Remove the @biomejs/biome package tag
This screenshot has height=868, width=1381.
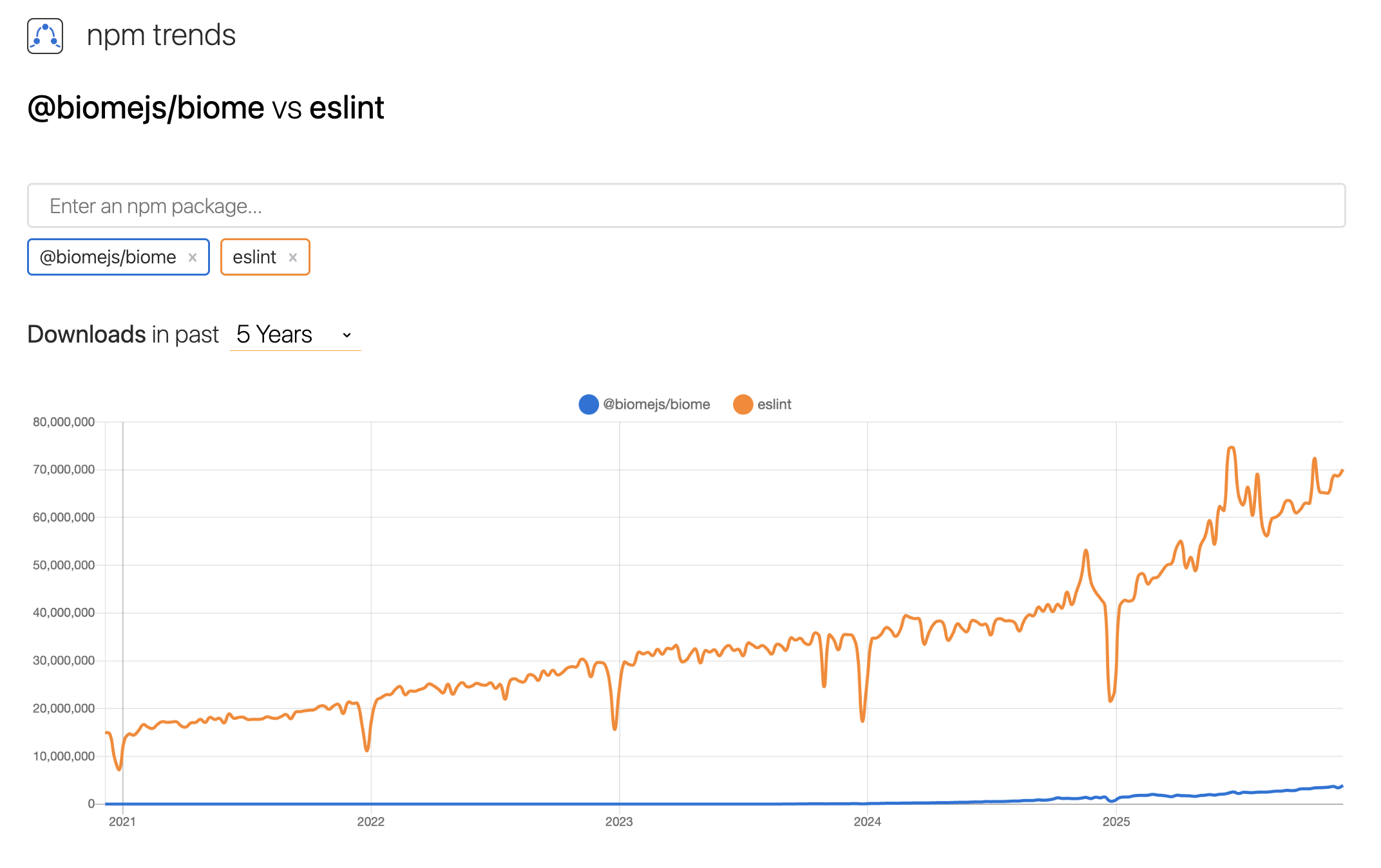[193, 258]
